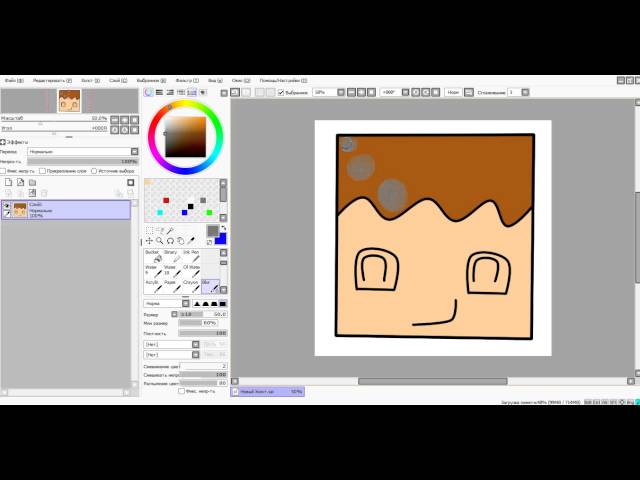Image resolution: width=640 pixels, height=480 pixels.
Task: Open the Окно menu
Action: point(240,81)
